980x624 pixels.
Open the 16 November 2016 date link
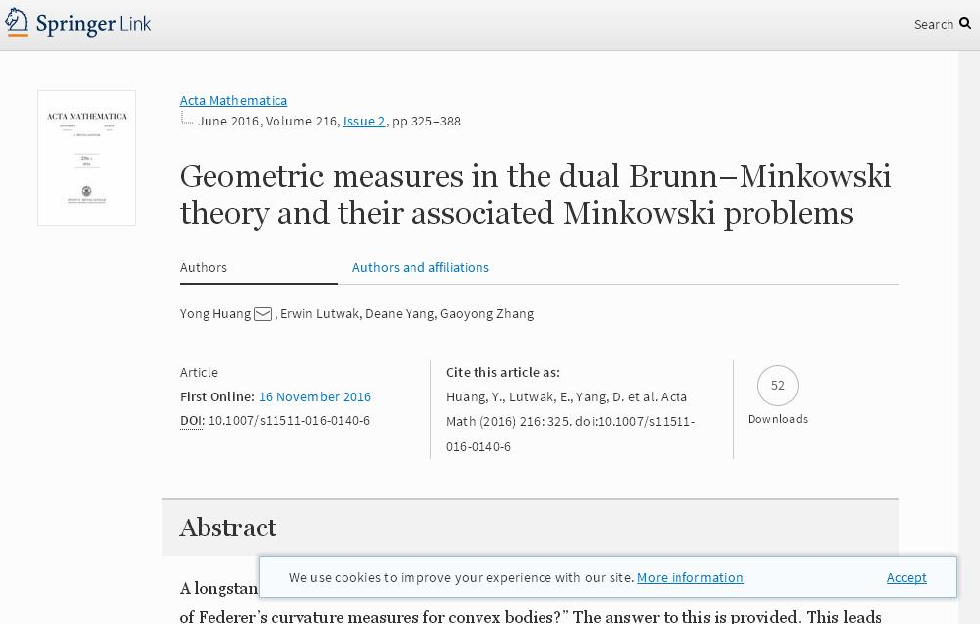point(315,396)
